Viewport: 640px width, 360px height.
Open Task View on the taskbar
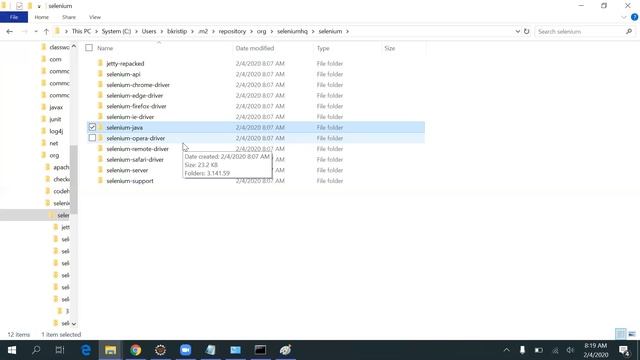click(x=60, y=350)
